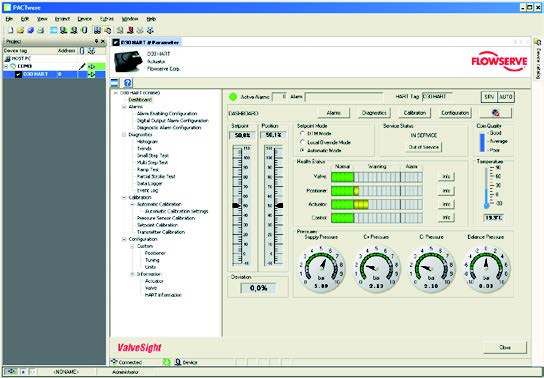Collapse the COM0 node in project tree

click(6, 66)
